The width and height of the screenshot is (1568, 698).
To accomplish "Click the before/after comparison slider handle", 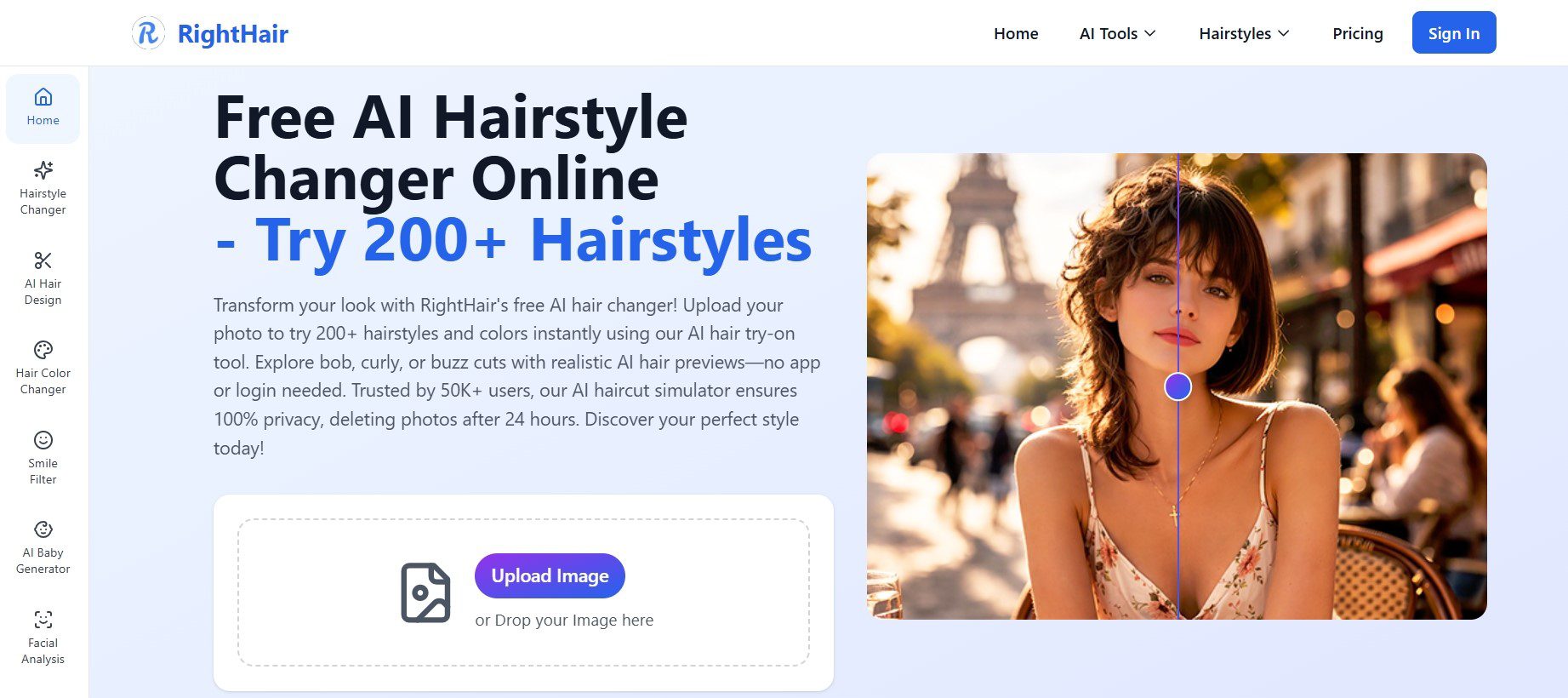I will (x=1177, y=387).
